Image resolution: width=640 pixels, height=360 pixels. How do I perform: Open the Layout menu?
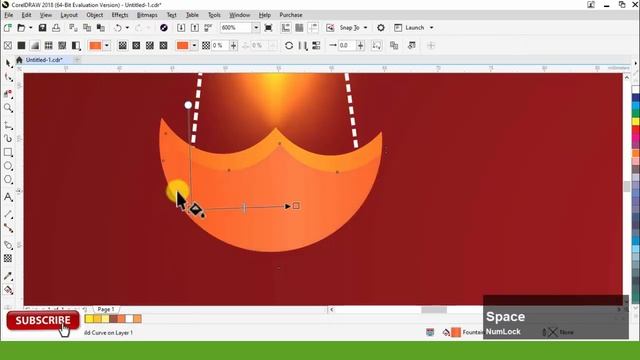[69, 15]
